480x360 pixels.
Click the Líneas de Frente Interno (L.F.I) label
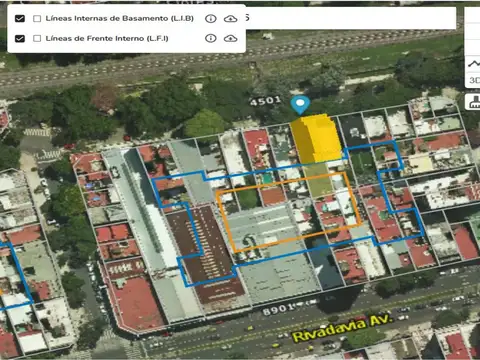[107, 39]
